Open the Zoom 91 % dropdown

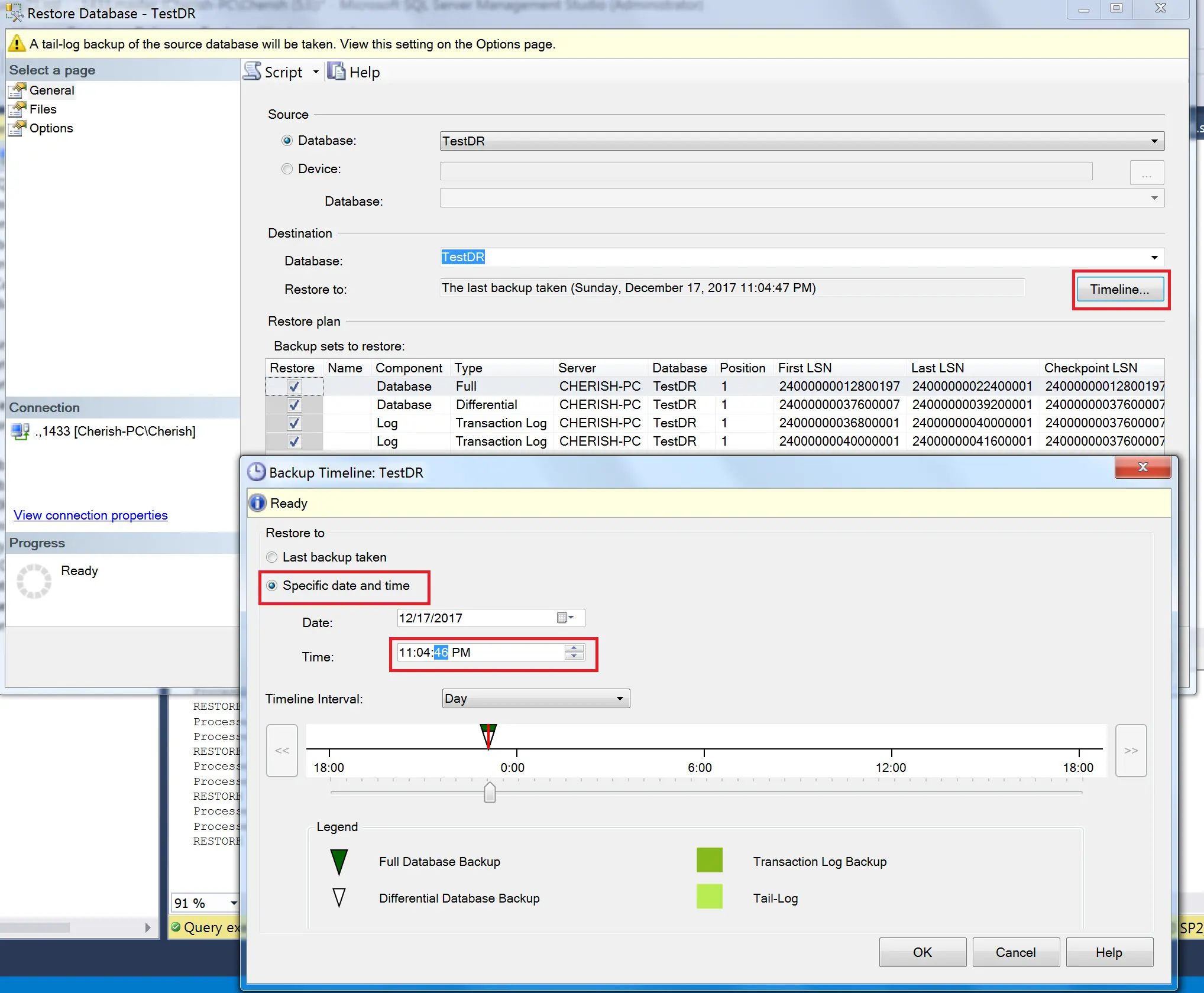click(x=233, y=903)
